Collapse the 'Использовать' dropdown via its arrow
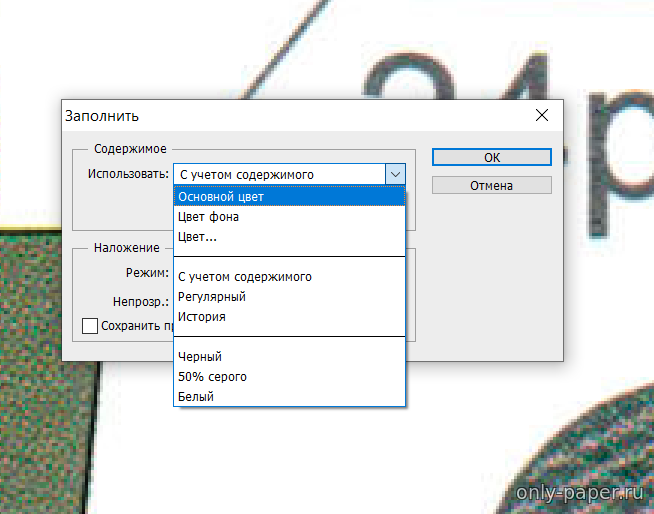The image size is (654, 514). click(x=395, y=174)
